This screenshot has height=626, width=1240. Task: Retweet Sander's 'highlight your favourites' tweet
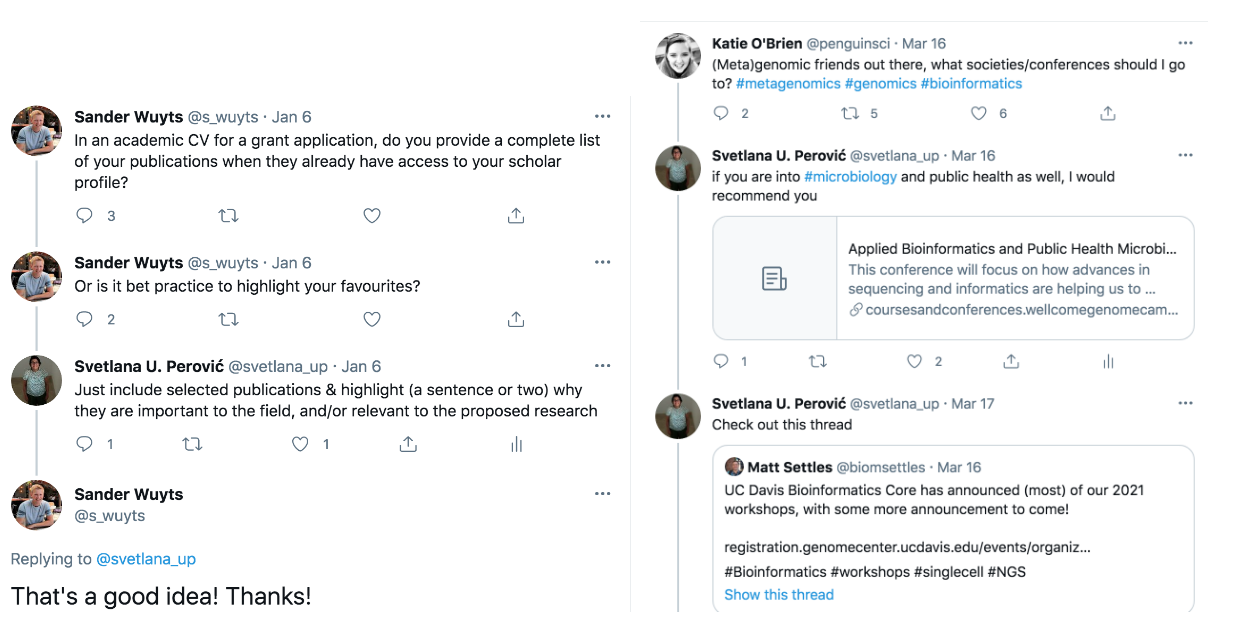pyautogui.click(x=228, y=319)
